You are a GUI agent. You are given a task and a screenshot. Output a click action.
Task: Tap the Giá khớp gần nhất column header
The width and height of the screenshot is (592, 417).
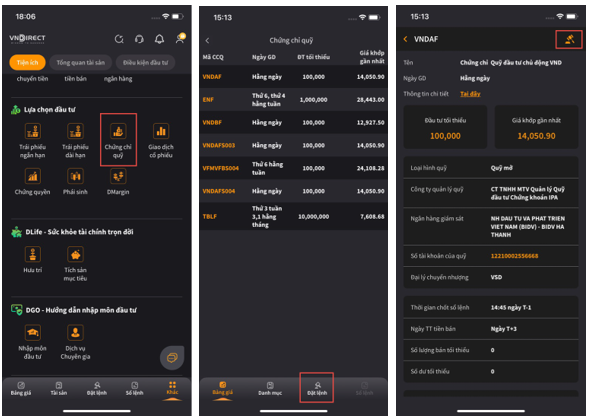pos(372,57)
